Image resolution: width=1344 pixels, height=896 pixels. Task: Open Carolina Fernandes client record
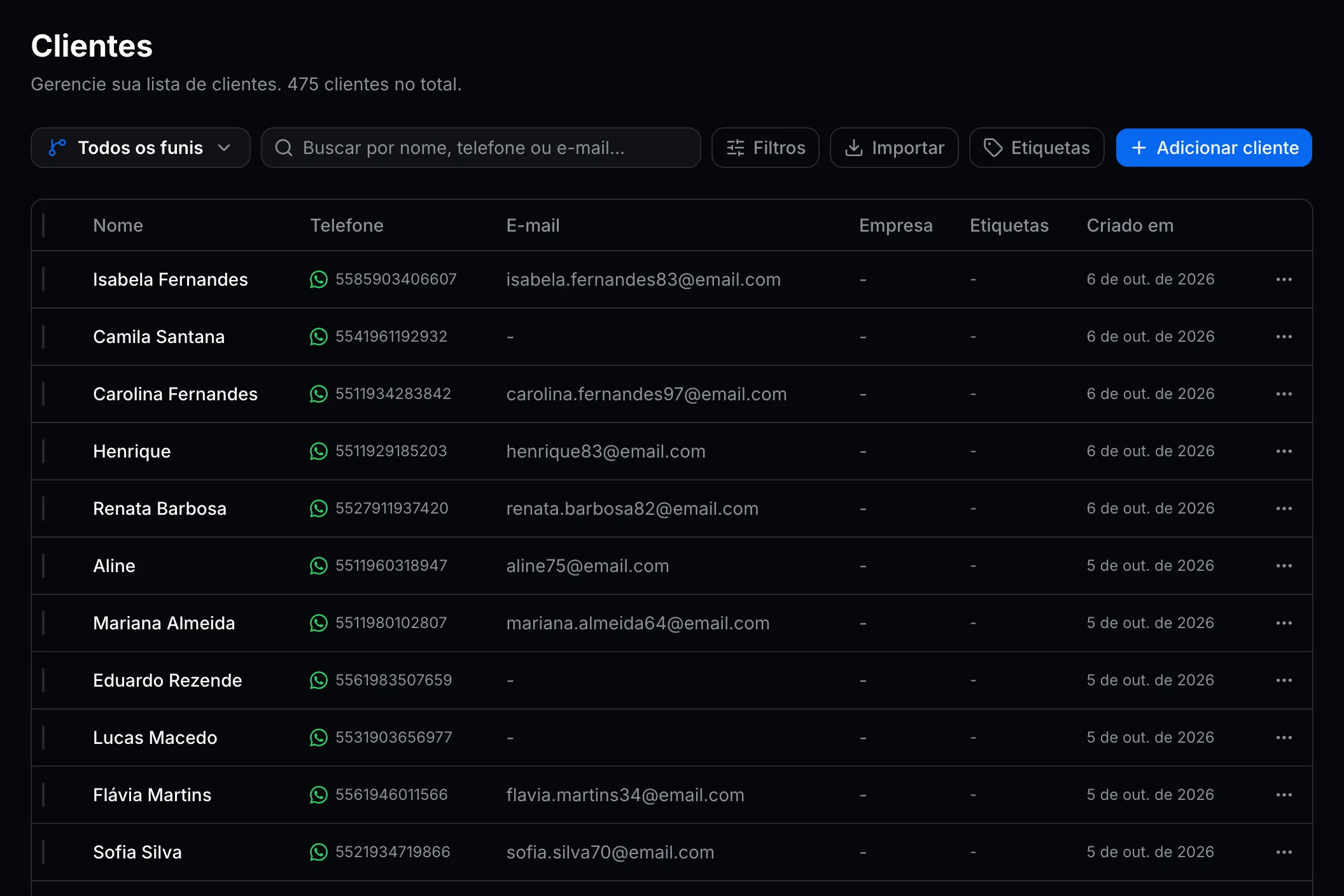(175, 394)
